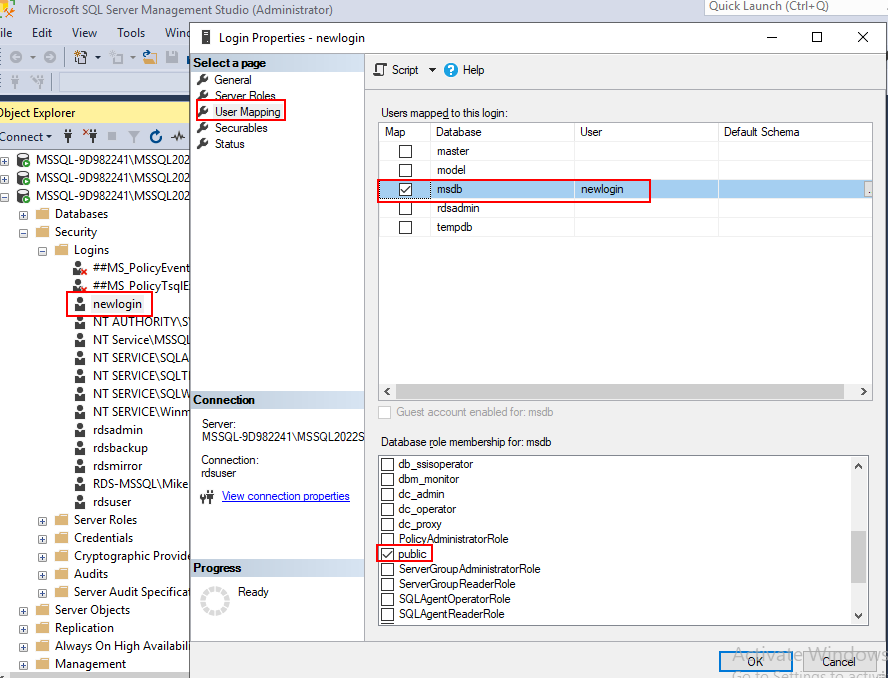Click the users grid scroll-right arrow
This screenshot has width=888, height=678.
[864, 391]
